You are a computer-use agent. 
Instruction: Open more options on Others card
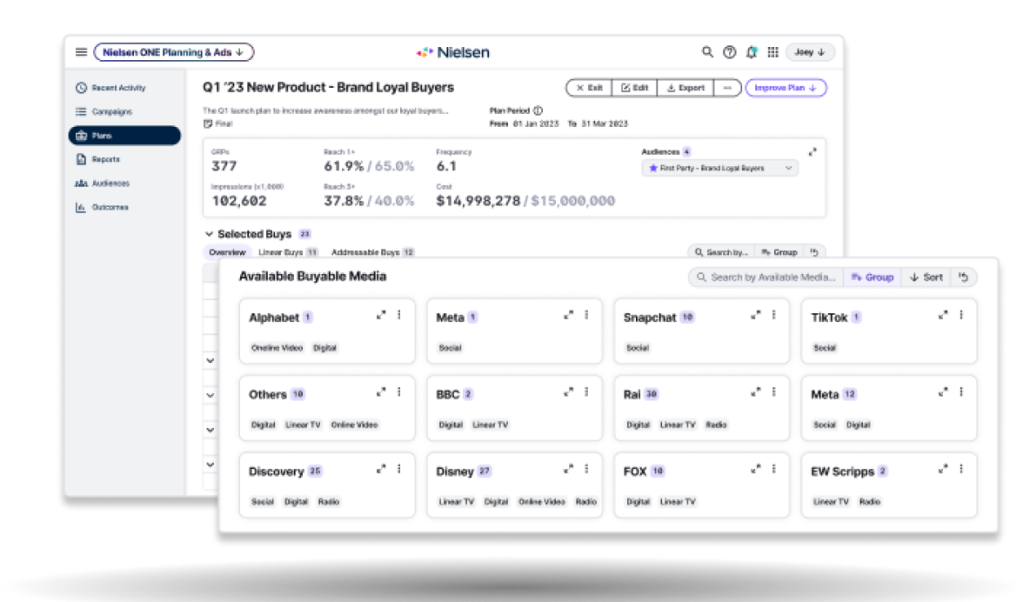click(x=399, y=392)
